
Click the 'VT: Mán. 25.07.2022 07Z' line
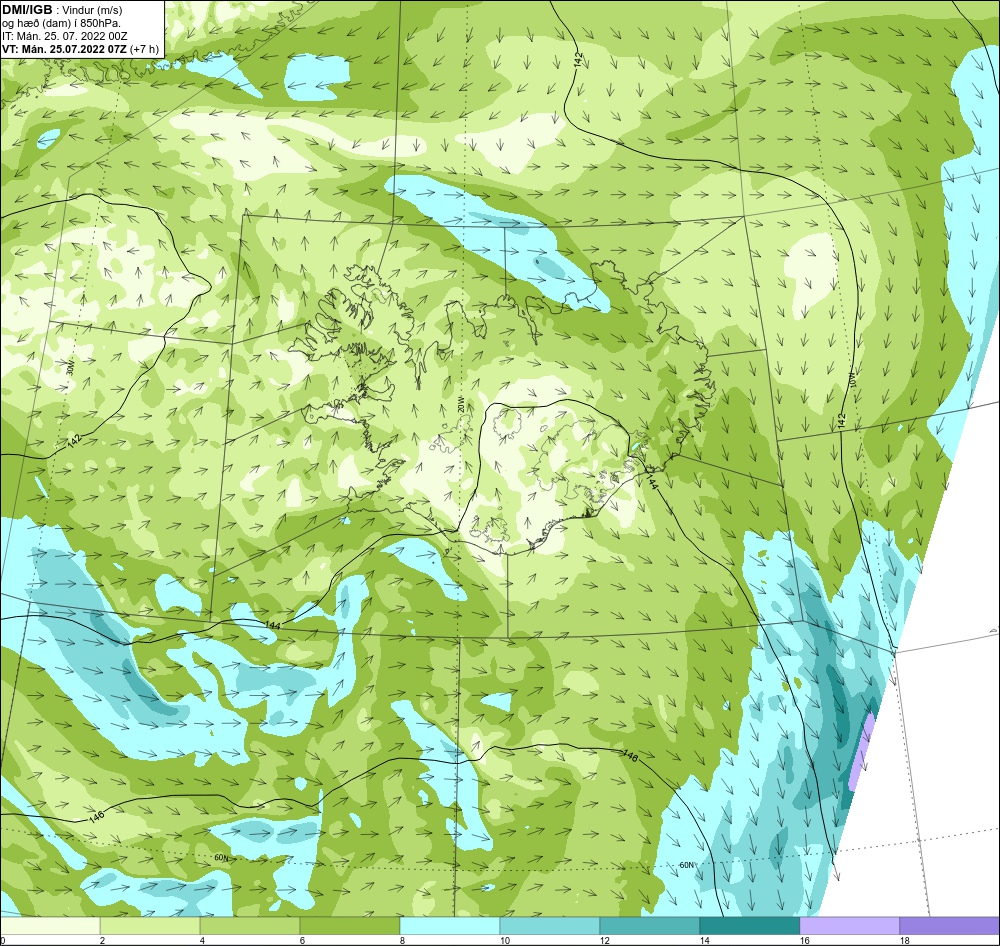(x=64, y=50)
